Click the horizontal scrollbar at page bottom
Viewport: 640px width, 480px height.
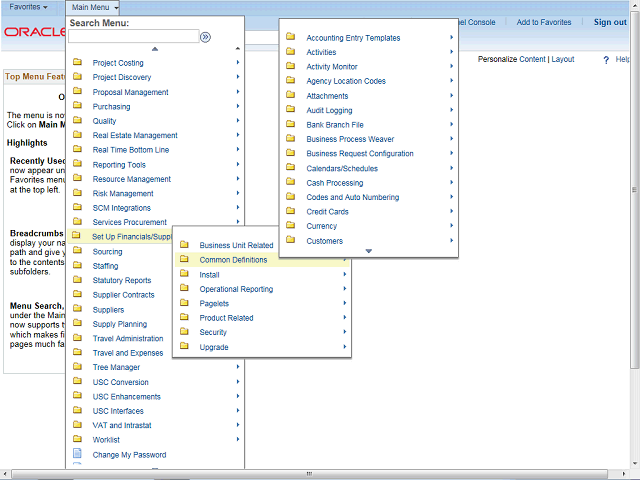[309, 474]
